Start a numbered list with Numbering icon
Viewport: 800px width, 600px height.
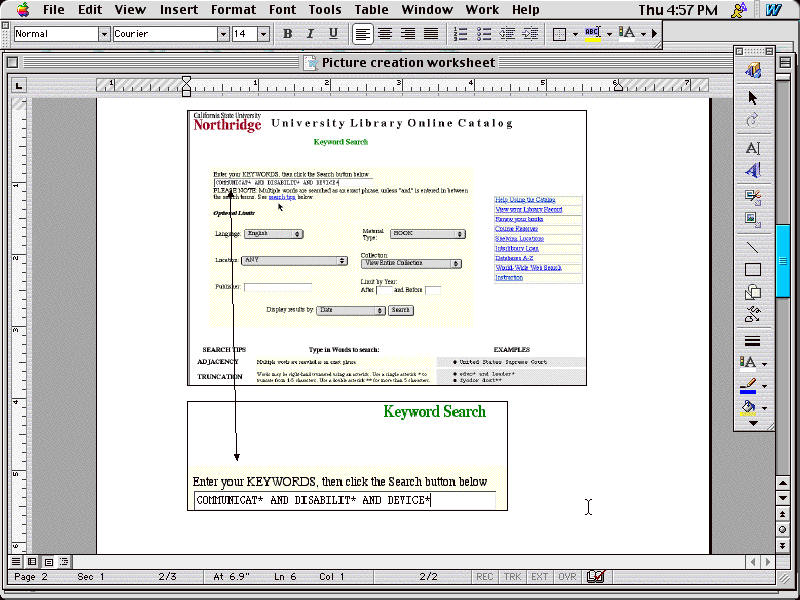tap(460, 34)
